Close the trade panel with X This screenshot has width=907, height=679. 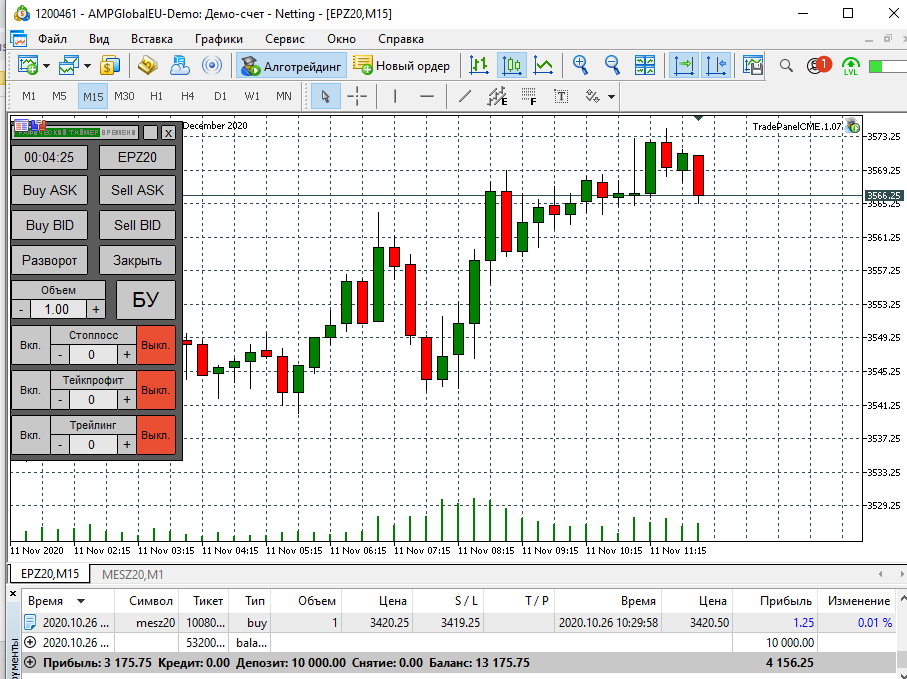pyautogui.click(x=168, y=133)
